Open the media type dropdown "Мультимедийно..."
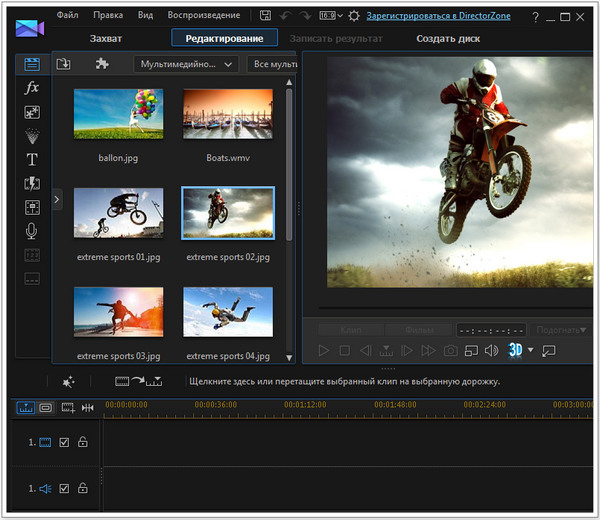Viewport: 600px width, 520px height. [x=186, y=64]
